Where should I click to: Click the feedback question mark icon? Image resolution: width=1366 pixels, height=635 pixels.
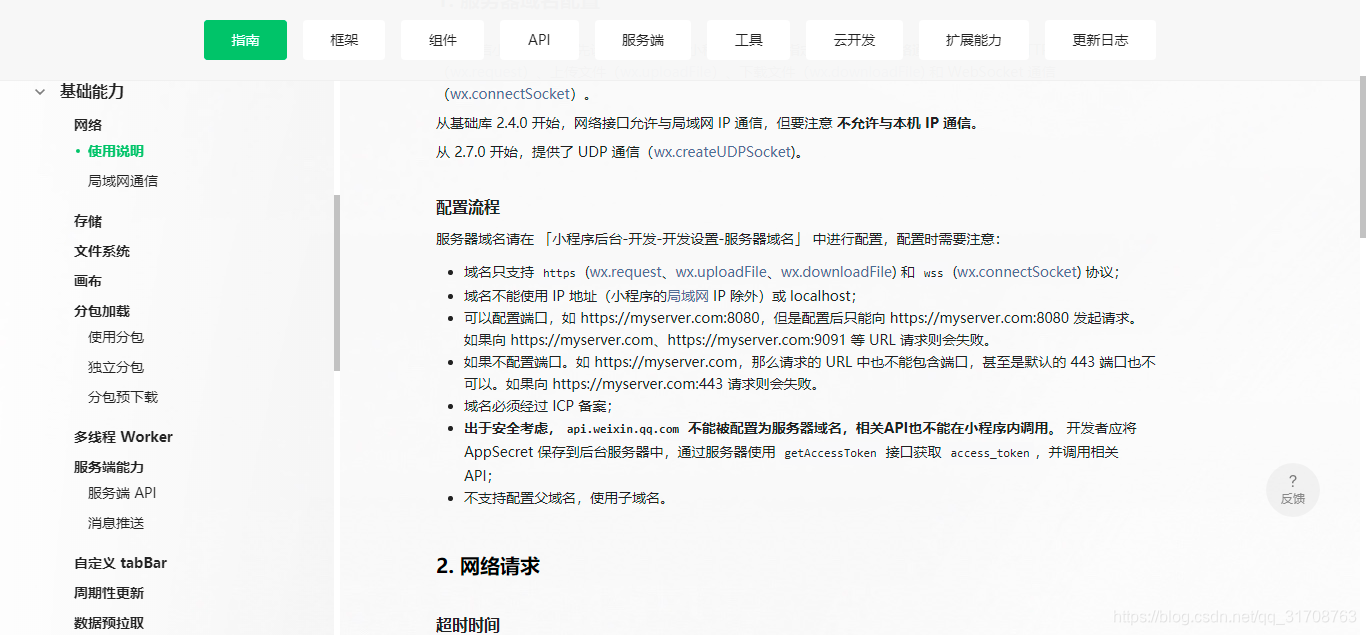coord(1292,479)
